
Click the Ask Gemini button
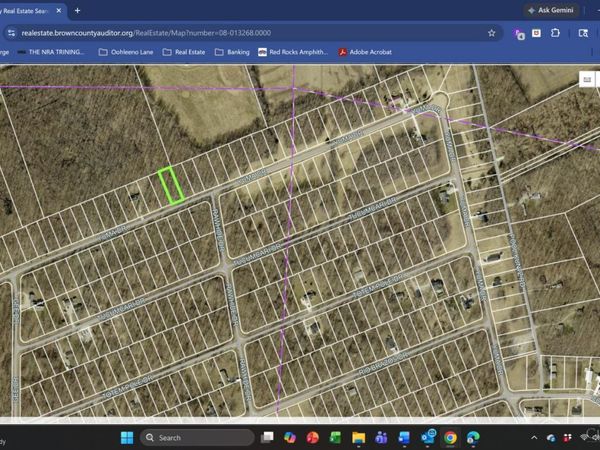552,10
